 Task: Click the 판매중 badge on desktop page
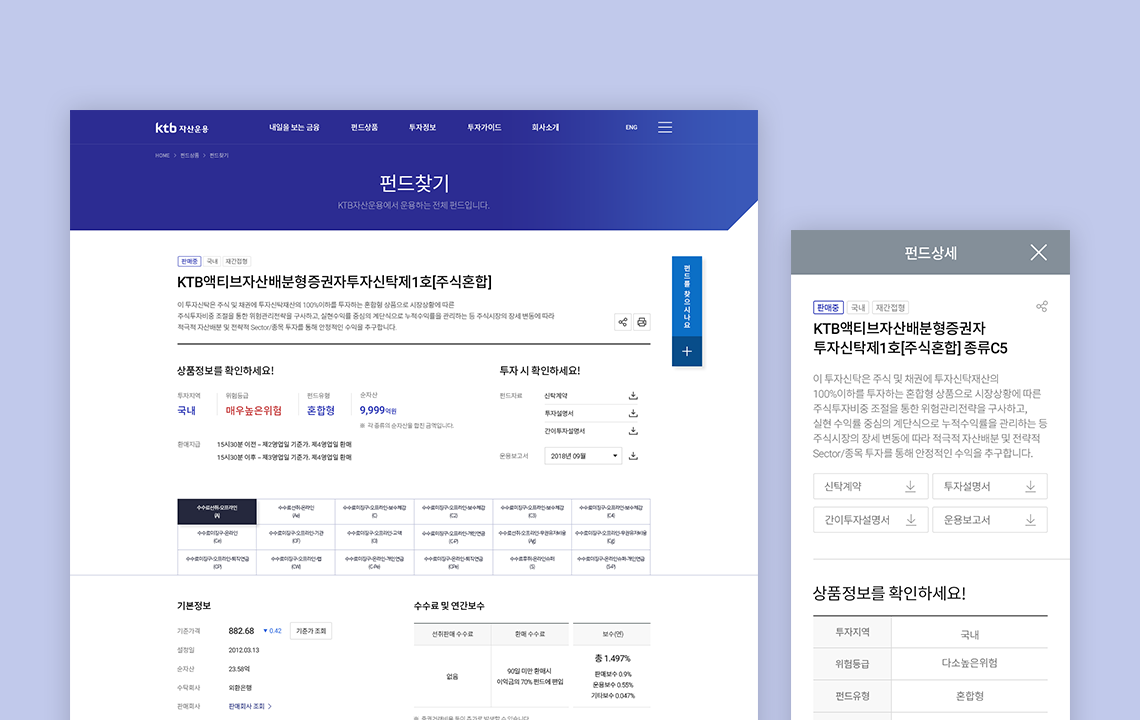pyautogui.click(x=189, y=261)
